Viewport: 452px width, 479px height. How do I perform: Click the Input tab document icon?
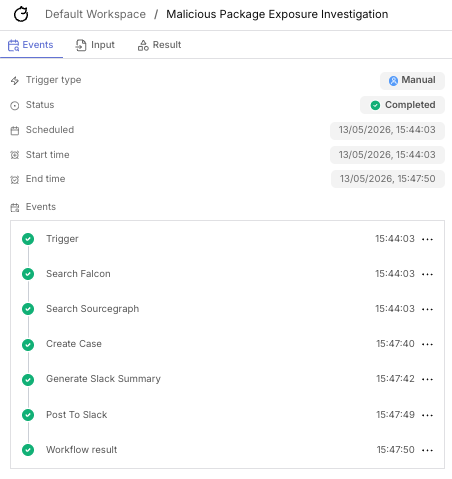pos(81,45)
